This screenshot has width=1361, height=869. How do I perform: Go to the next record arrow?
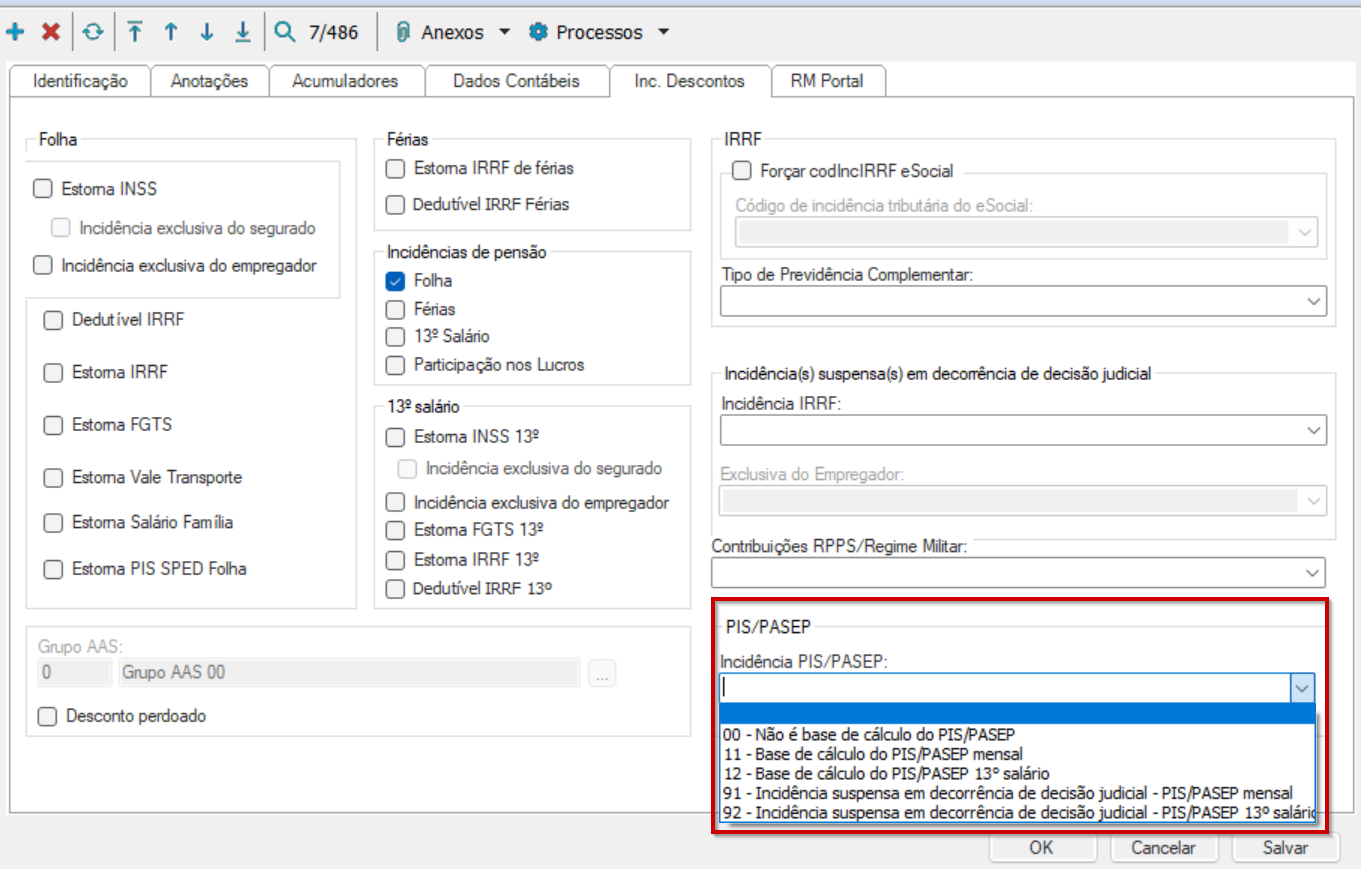[207, 33]
